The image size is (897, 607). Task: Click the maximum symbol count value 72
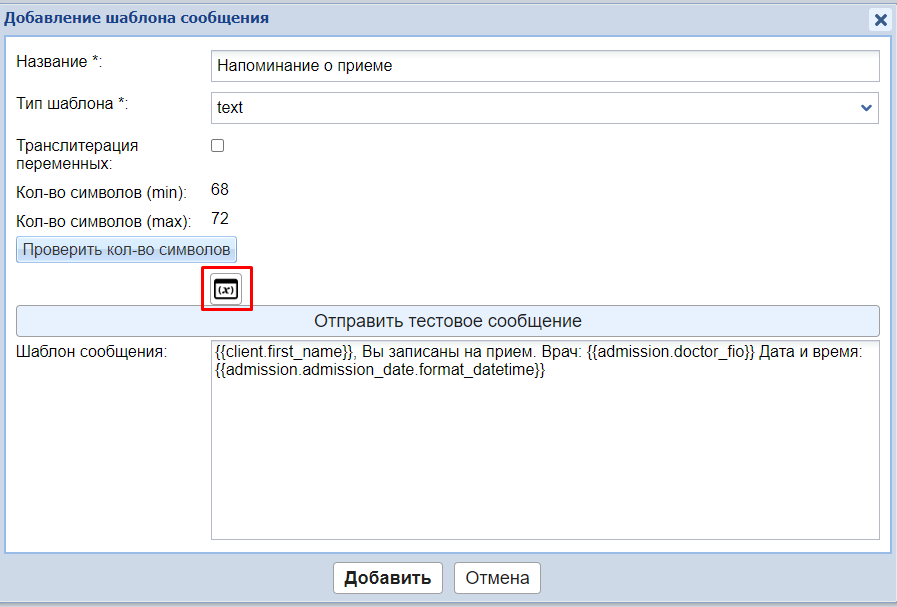(221, 218)
